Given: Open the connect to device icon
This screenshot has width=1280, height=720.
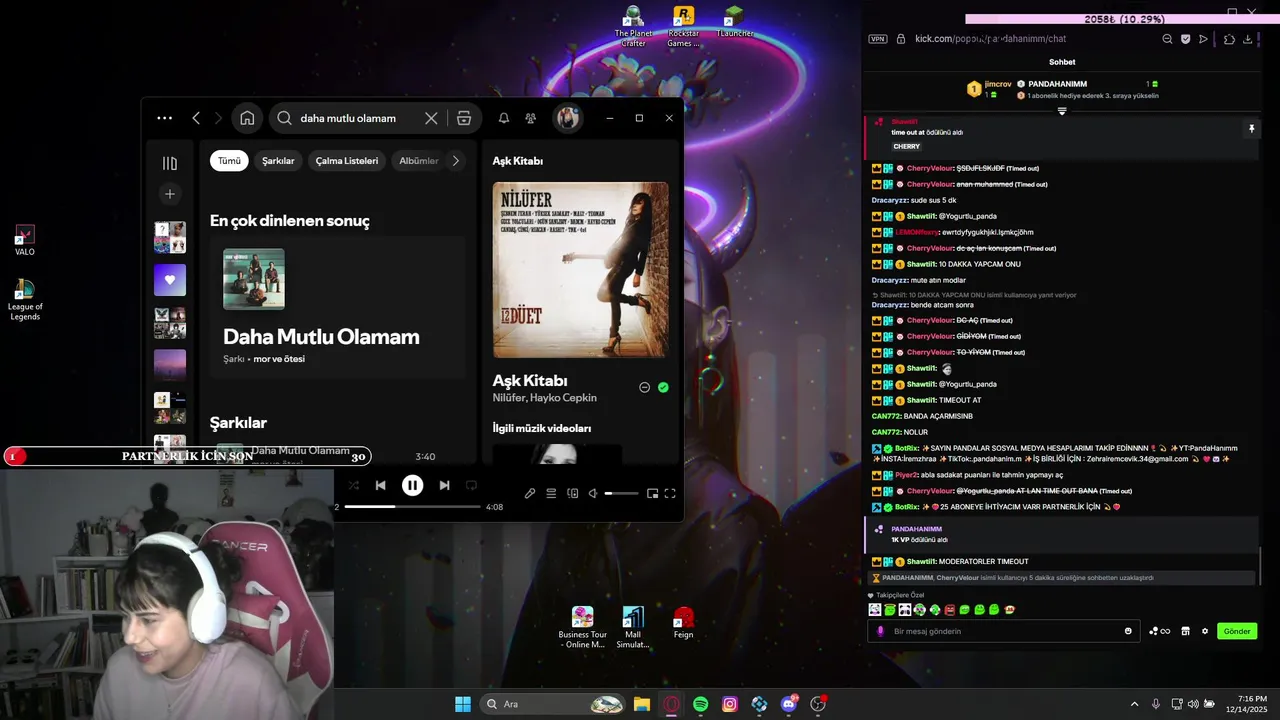Looking at the screenshot, I should [x=573, y=493].
